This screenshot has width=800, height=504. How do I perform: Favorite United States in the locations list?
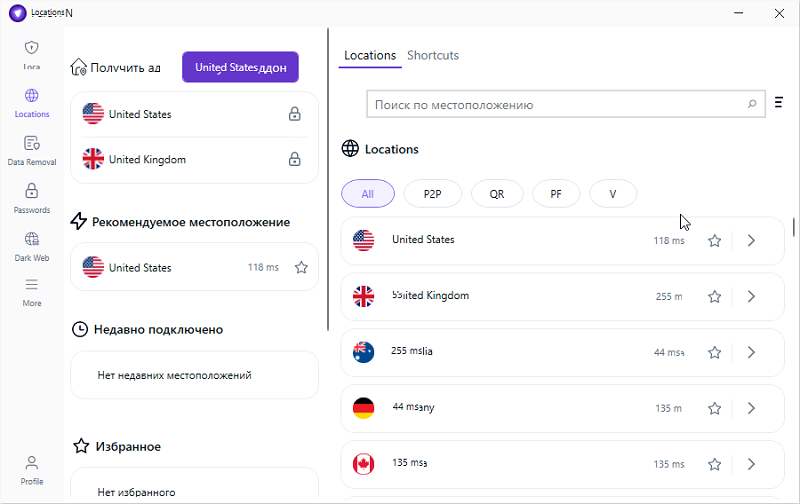[x=714, y=241]
